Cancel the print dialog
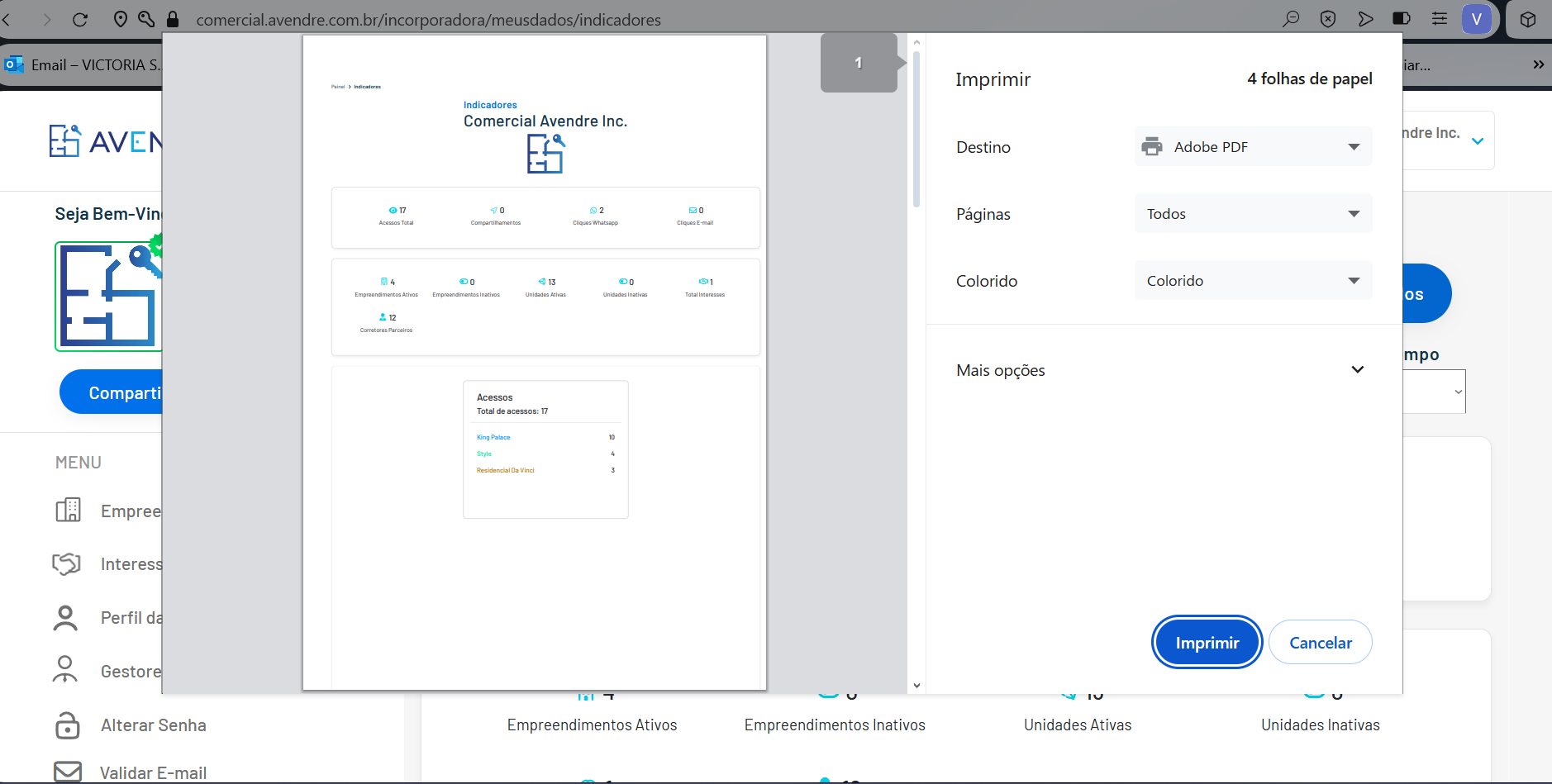 (1321, 642)
